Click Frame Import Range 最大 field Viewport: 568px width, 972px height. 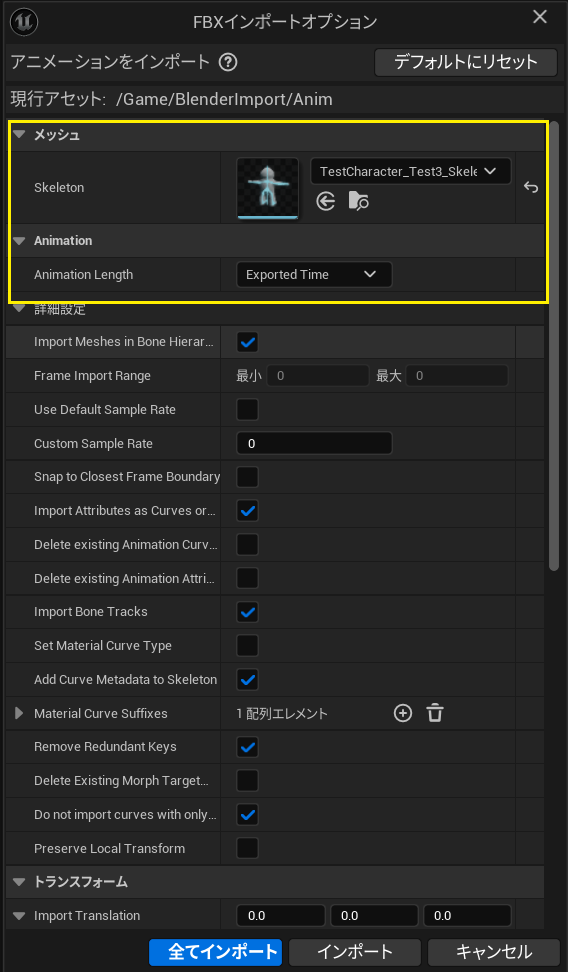point(457,376)
